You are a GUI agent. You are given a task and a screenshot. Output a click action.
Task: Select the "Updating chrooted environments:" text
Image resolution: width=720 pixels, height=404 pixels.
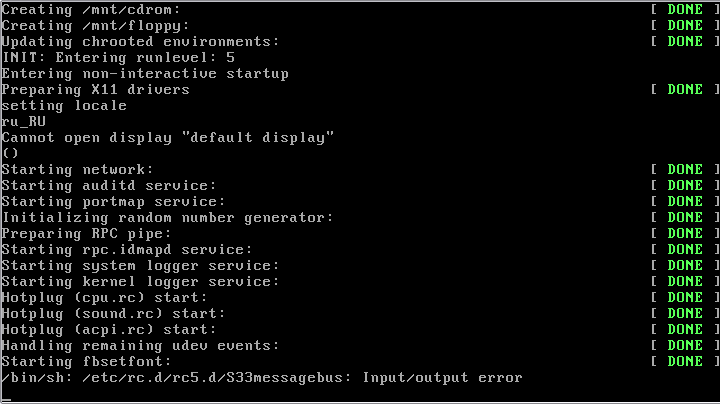point(140,41)
